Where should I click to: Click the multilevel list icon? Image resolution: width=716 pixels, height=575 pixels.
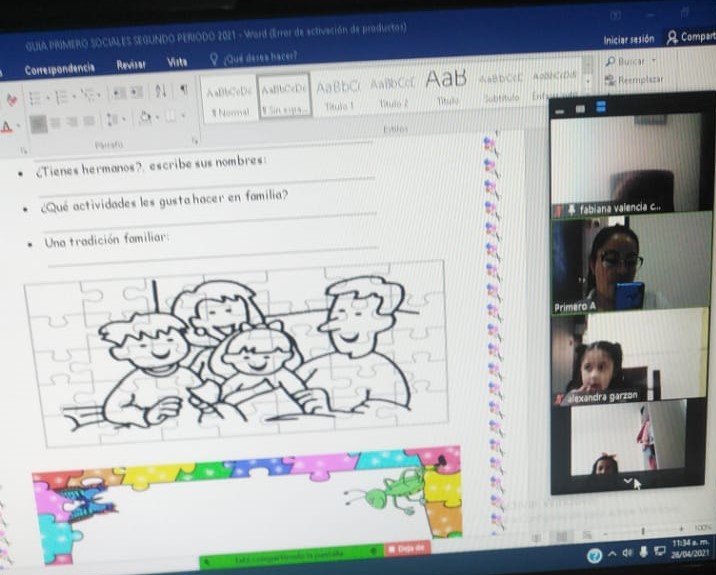click(x=88, y=95)
